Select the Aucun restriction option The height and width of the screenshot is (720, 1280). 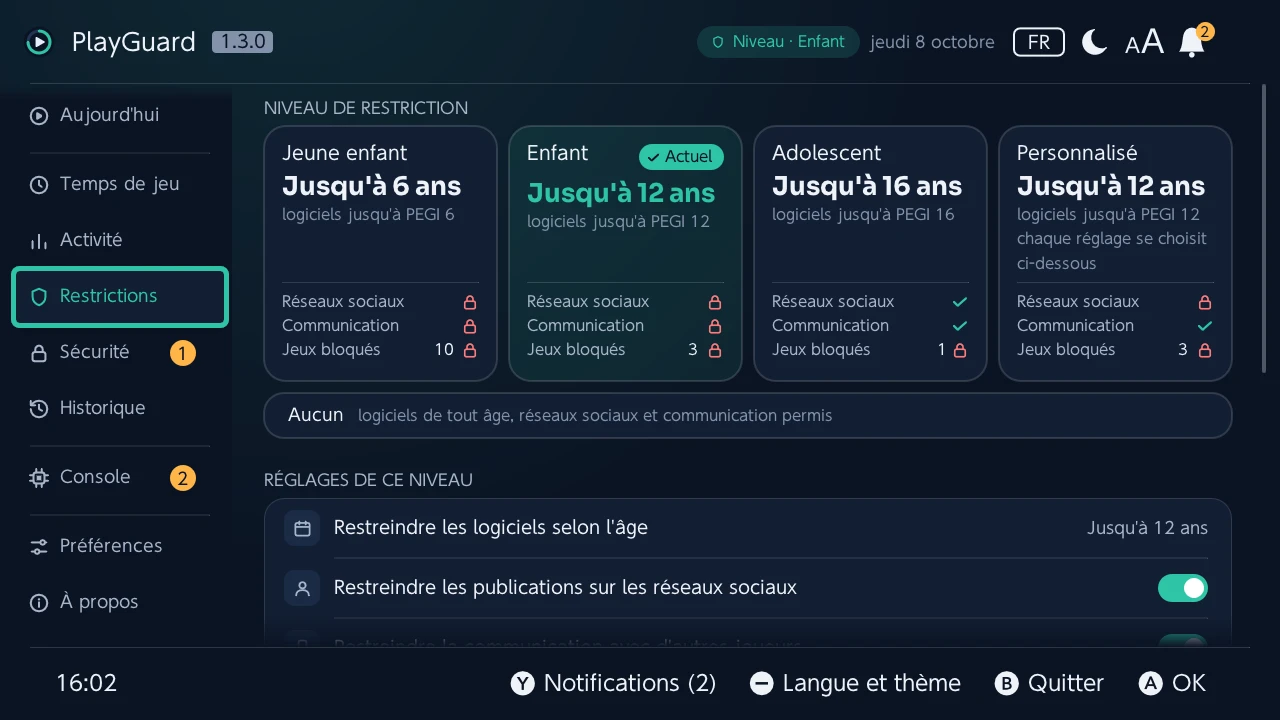point(748,415)
